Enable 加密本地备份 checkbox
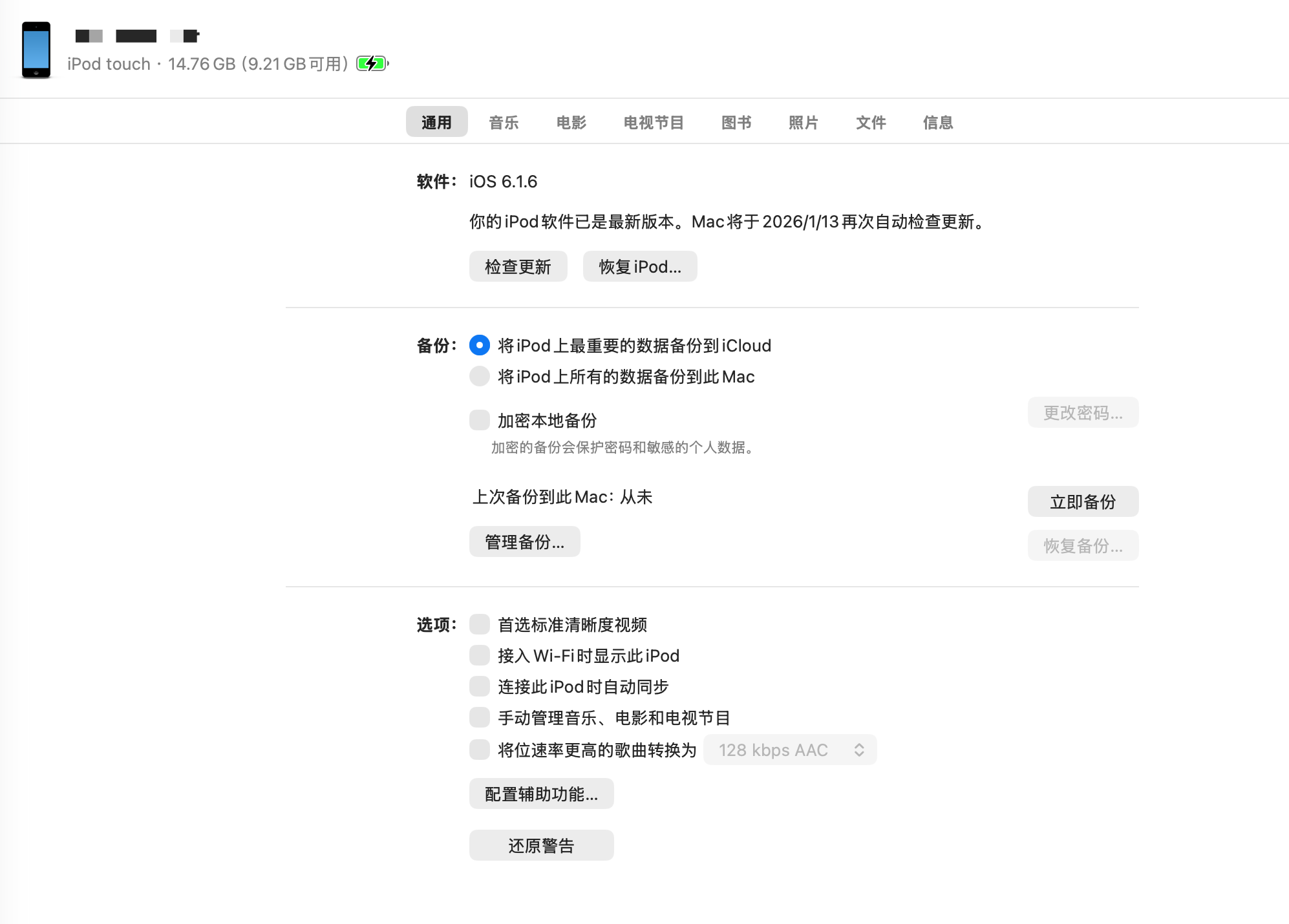Image resolution: width=1289 pixels, height=924 pixels. click(x=479, y=420)
